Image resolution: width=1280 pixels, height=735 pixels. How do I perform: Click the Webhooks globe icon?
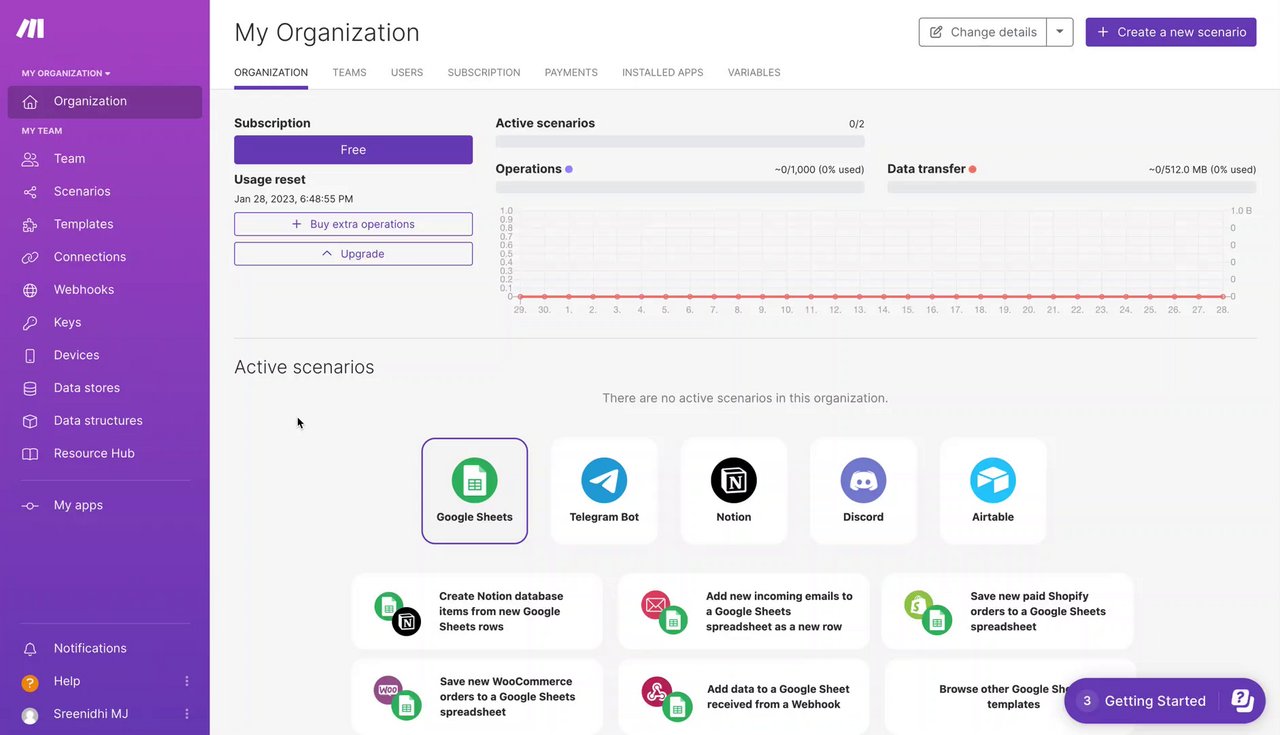point(30,290)
